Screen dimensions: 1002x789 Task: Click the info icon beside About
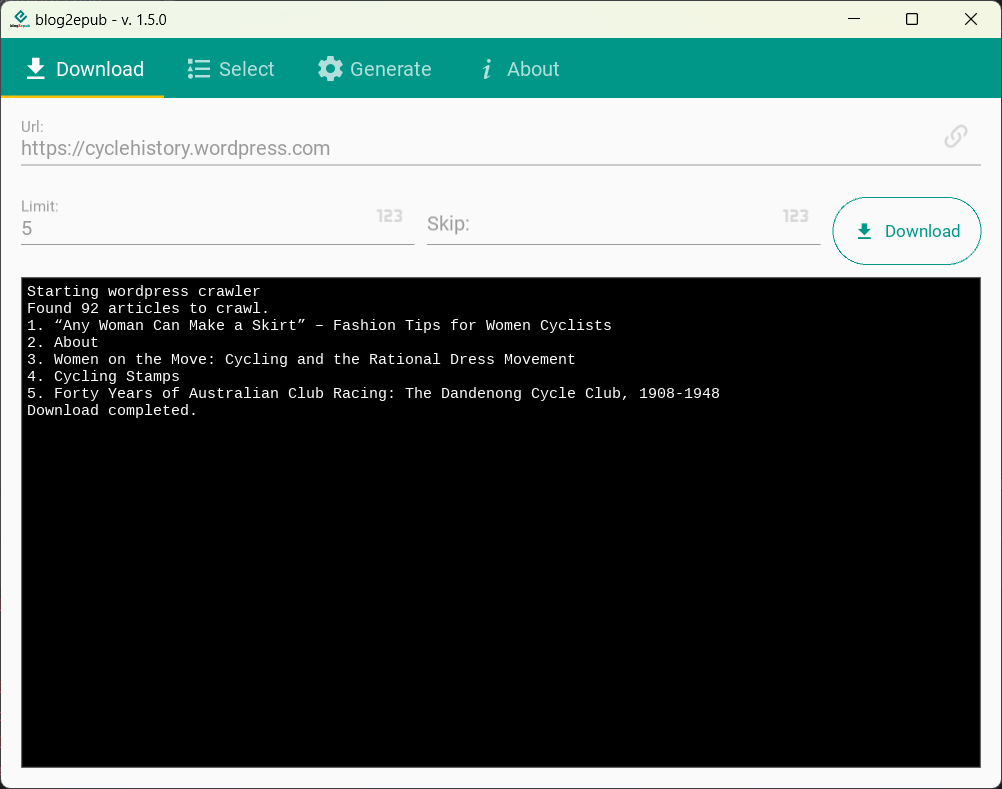[x=487, y=69]
